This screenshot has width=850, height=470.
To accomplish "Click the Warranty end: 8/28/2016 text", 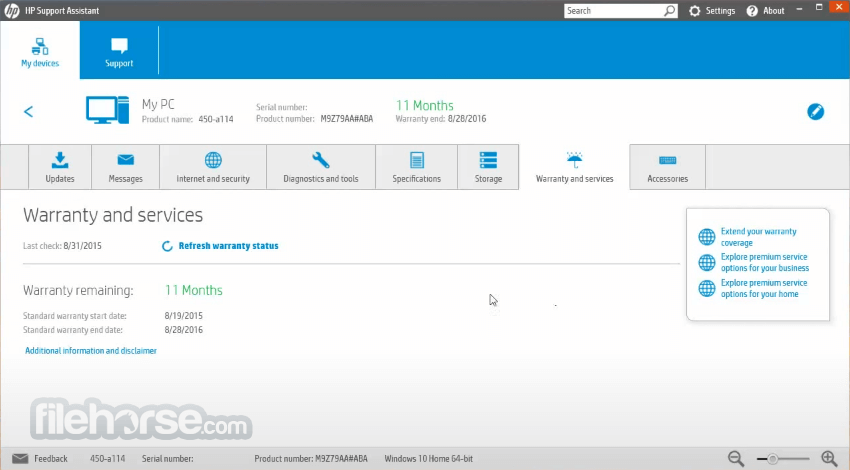I will [x=441, y=119].
